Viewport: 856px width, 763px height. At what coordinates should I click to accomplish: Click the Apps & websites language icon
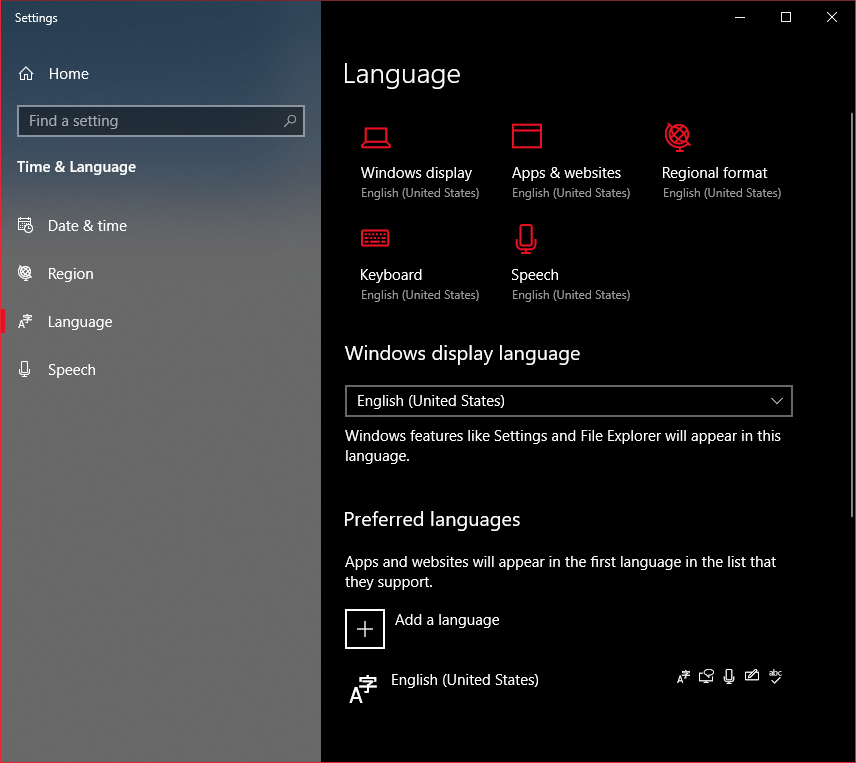[x=526, y=137]
